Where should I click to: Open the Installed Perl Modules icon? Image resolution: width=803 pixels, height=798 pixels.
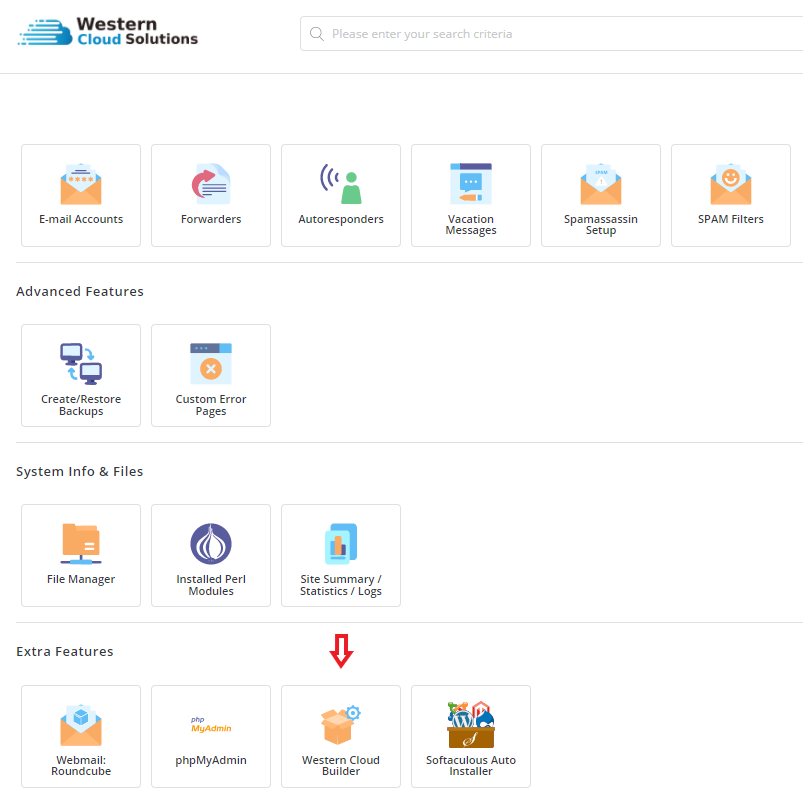pos(211,544)
